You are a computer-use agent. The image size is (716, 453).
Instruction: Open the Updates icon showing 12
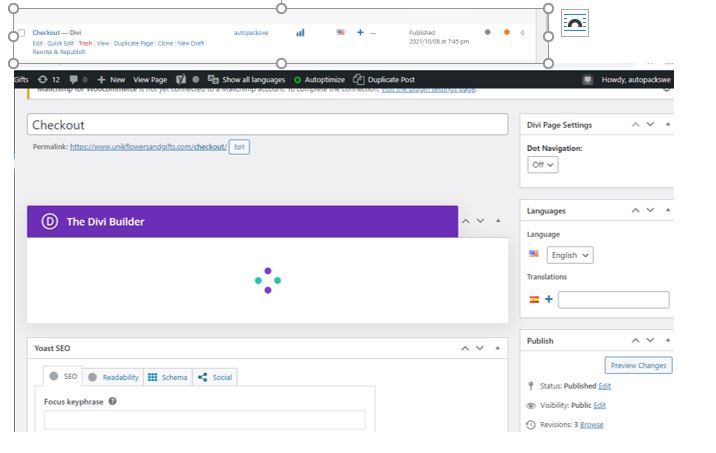pyautogui.click(x=42, y=79)
